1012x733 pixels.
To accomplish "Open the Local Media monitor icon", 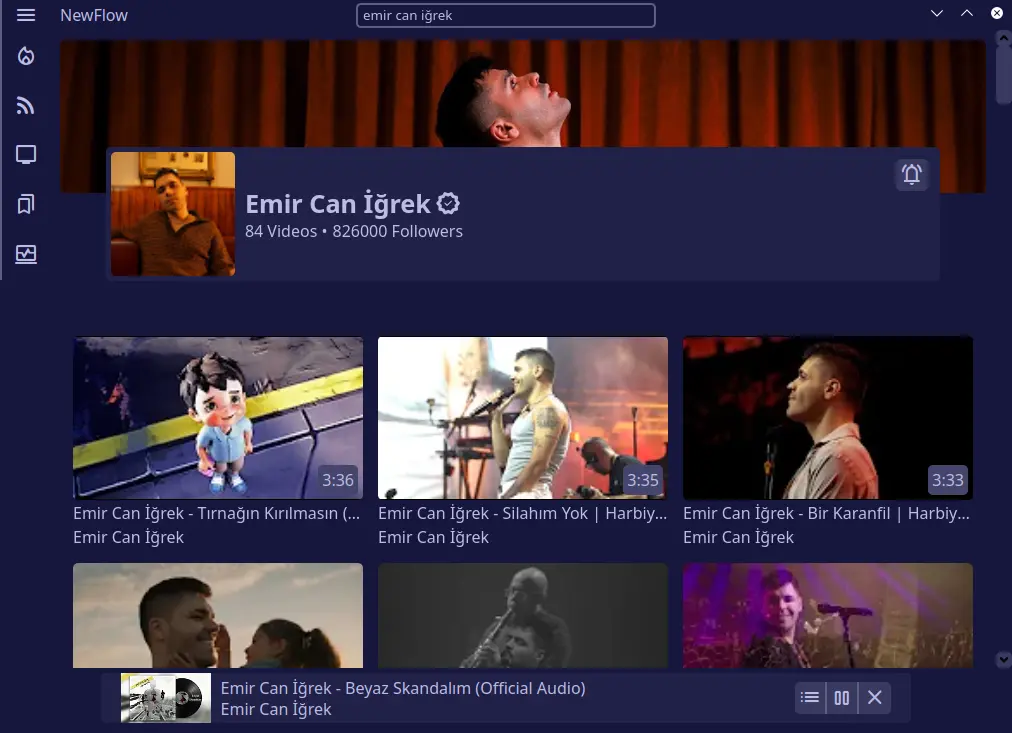I will click(x=26, y=155).
